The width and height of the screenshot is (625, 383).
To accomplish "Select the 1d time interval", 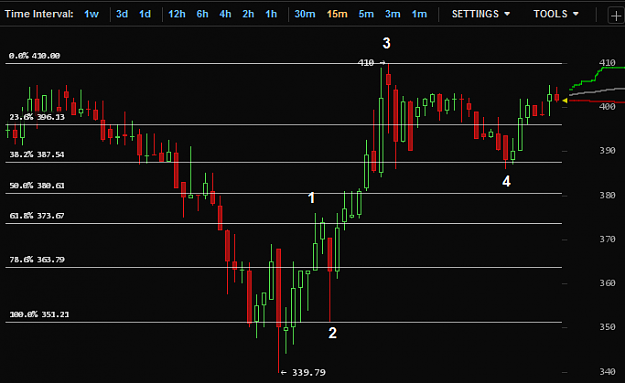I will click(145, 14).
